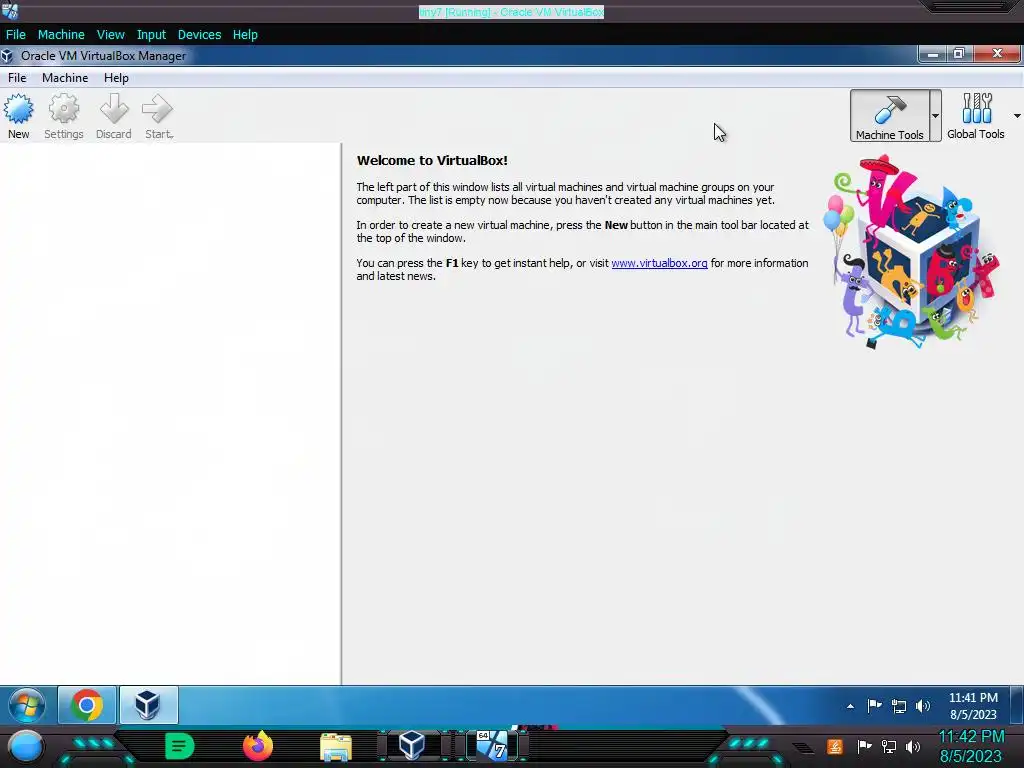Image resolution: width=1024 pixels, height=768 pixels.
Task: Open the Devices menu of the VM window
Action: click(199, 35)
